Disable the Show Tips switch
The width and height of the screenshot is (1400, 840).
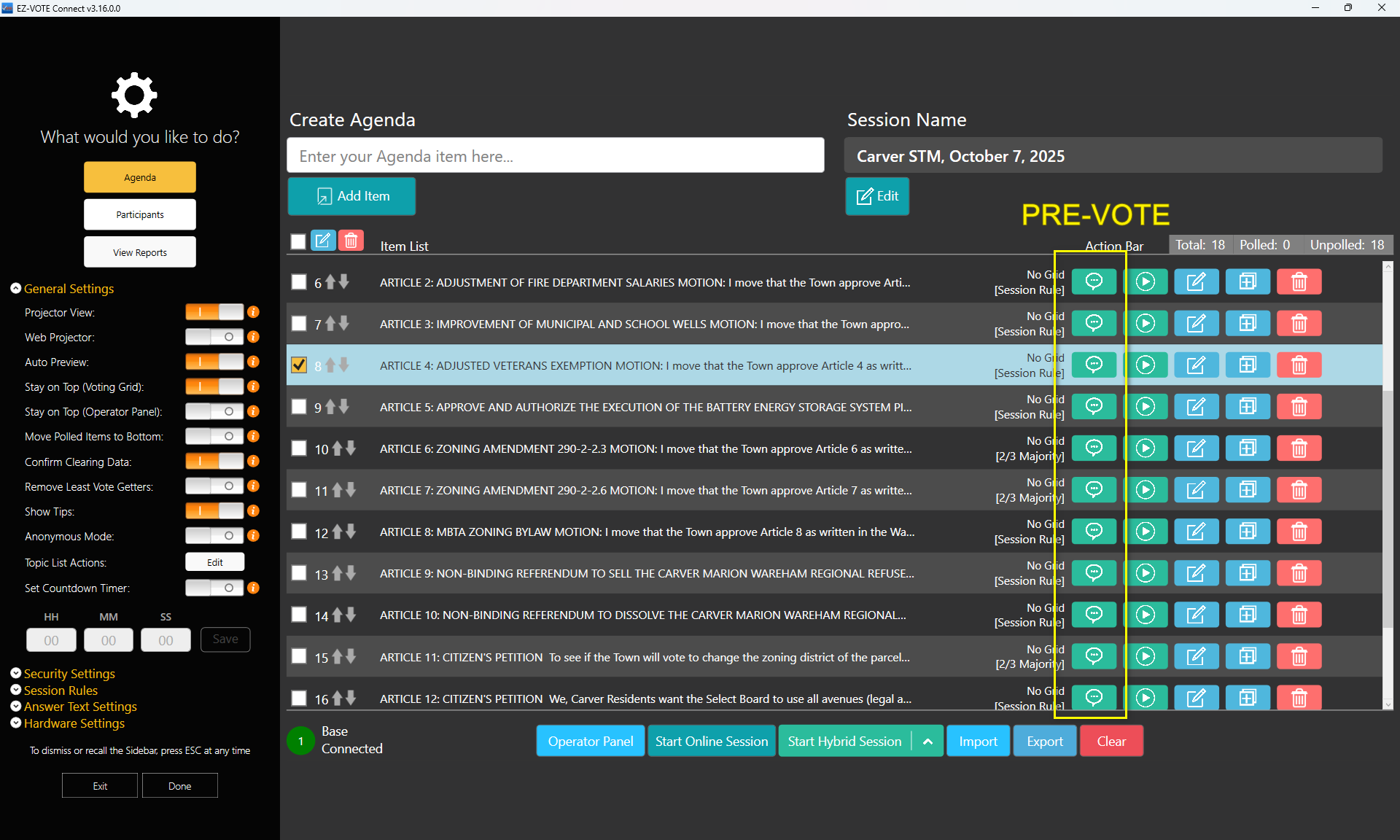tap(214, 511)
